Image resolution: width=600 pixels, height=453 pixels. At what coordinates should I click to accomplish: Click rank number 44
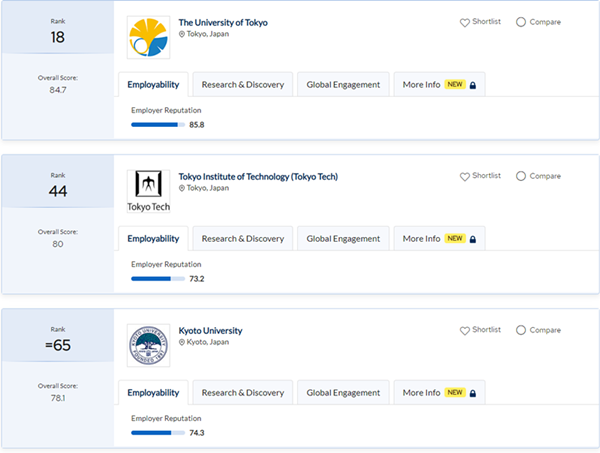tap(58, 191)
